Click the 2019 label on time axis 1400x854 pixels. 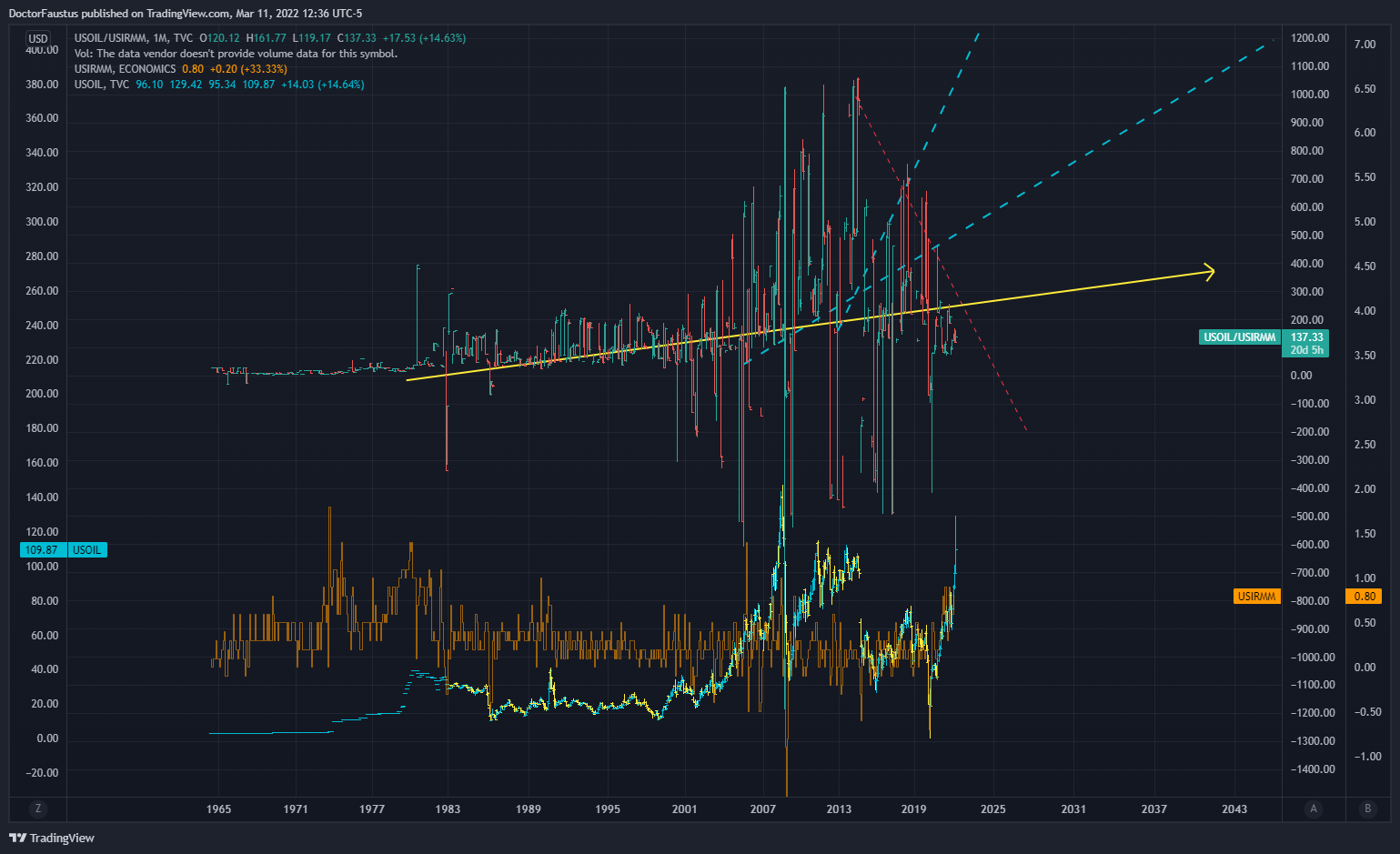(913, 809)
